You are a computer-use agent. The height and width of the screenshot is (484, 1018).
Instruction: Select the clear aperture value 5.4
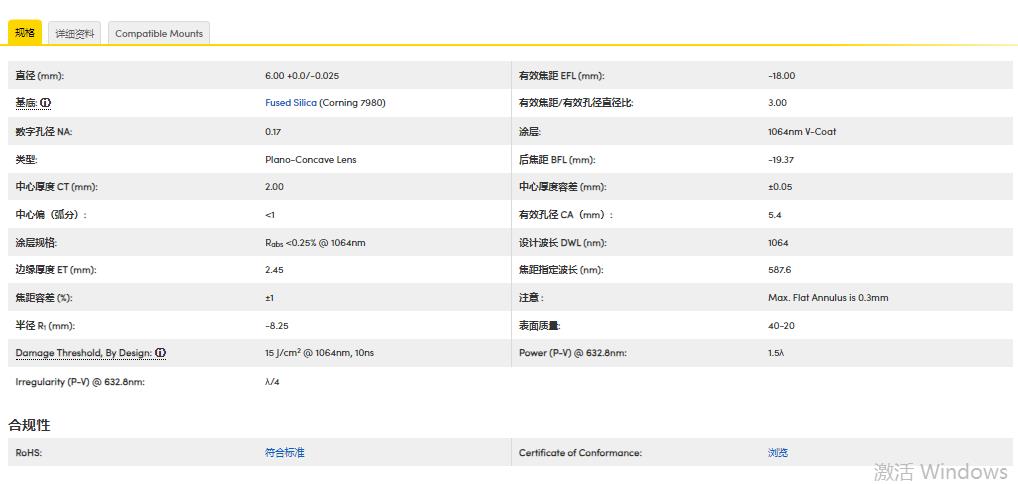point(774,214)
